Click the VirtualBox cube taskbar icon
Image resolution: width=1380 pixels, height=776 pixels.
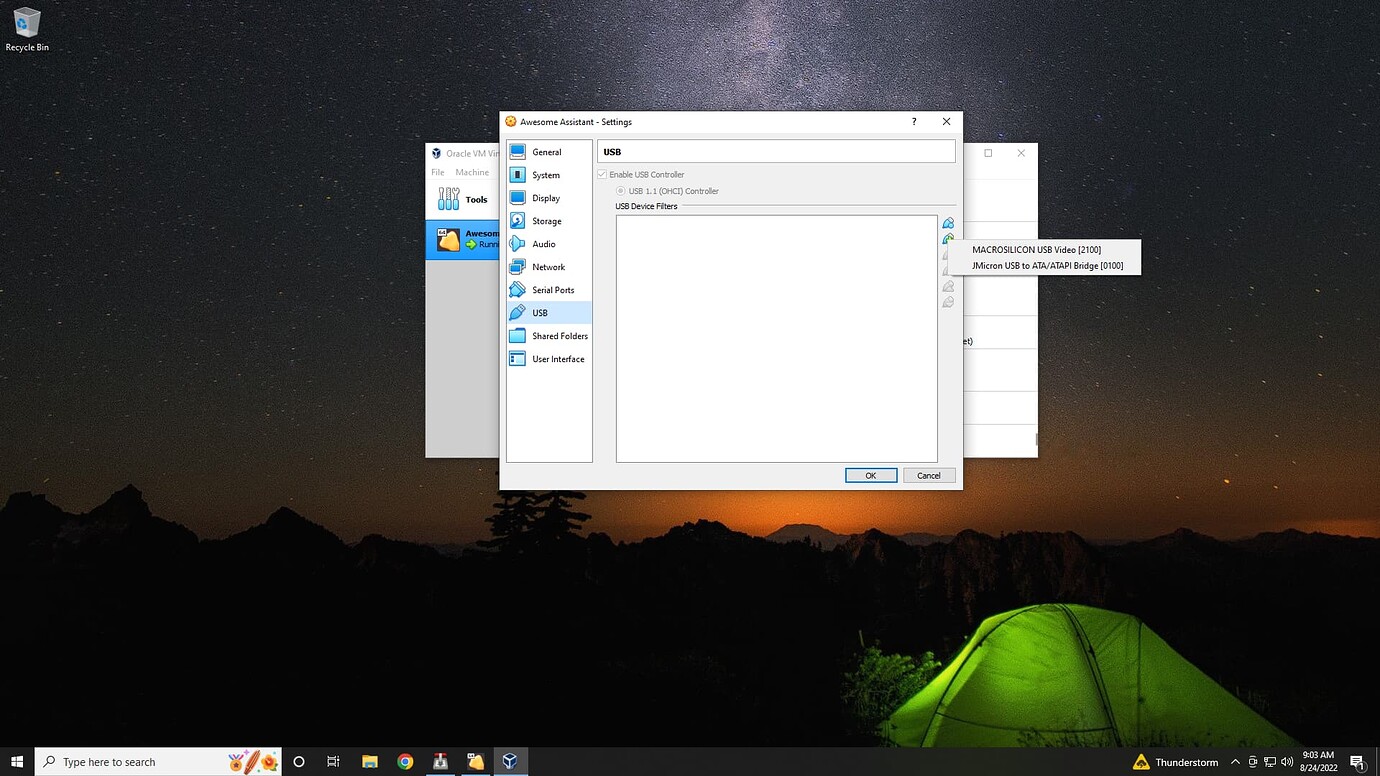(510, 762)
